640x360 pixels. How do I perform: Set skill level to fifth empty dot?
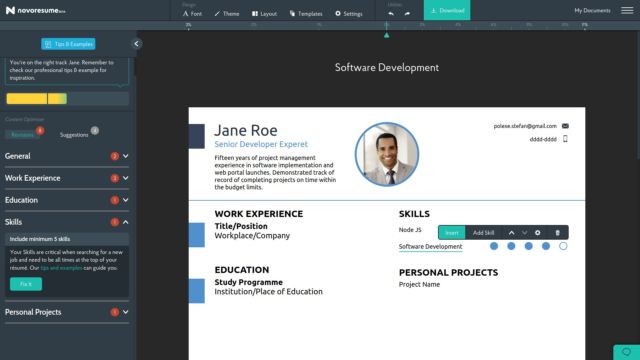pos(563,246)
